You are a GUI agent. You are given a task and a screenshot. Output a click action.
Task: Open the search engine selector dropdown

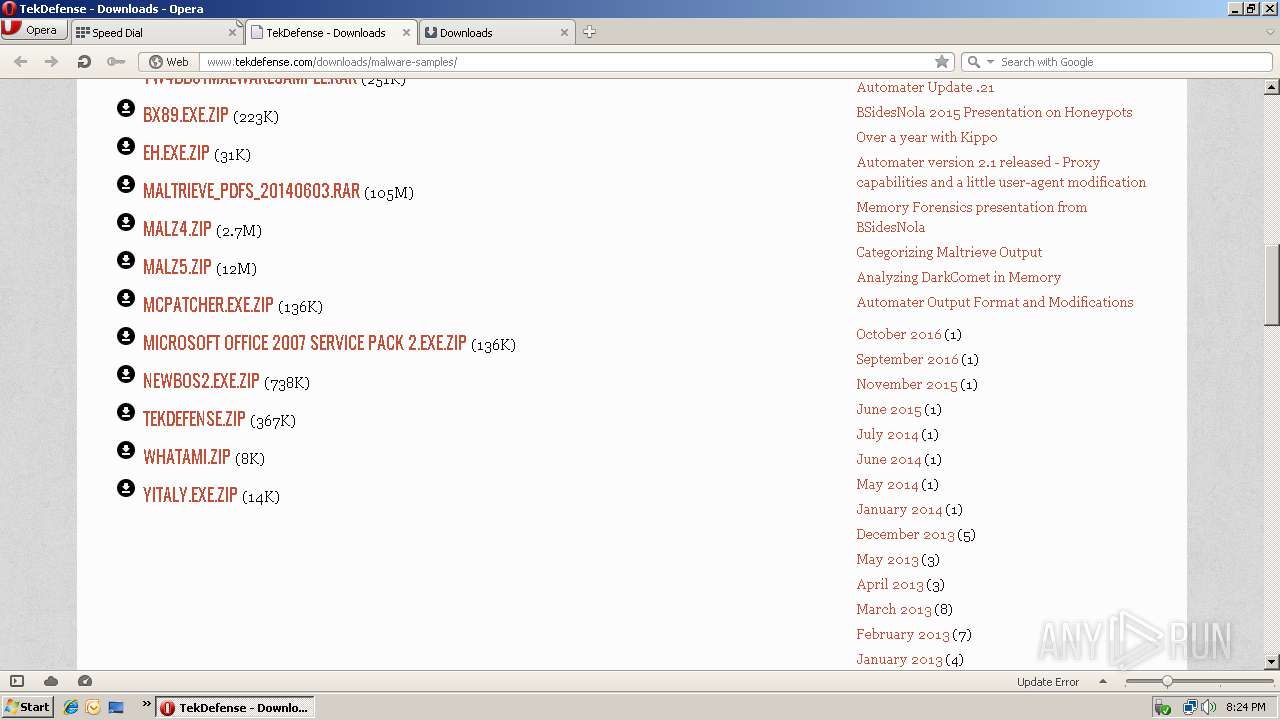pyautogui.click(x=979, y=61)
